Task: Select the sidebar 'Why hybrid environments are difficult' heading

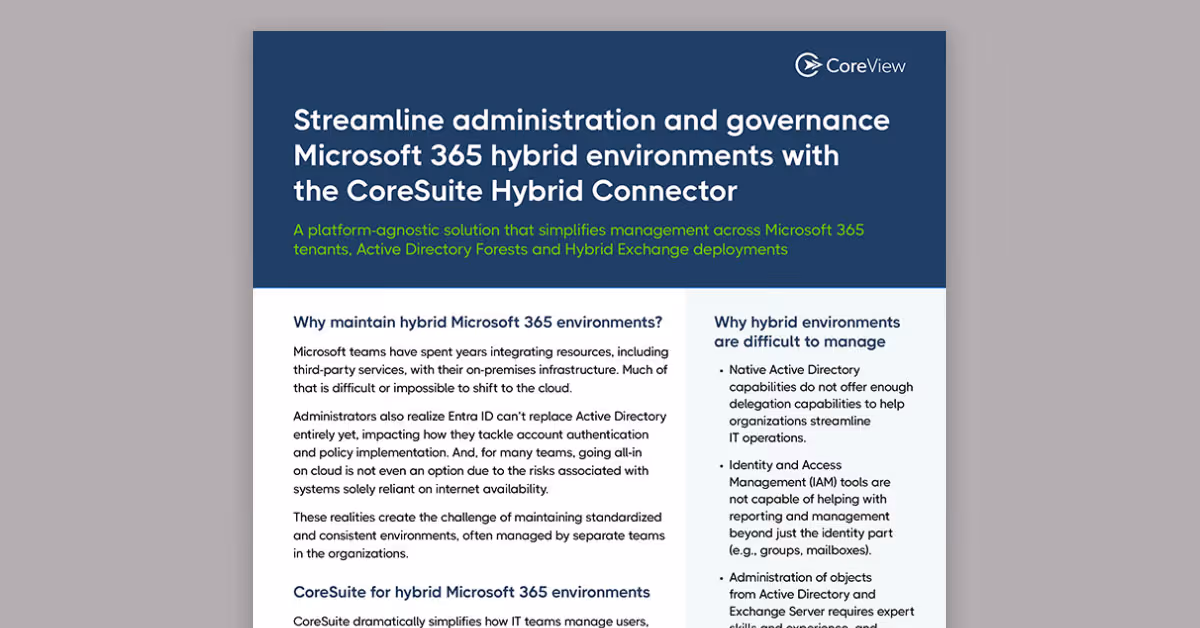Action: pos(807,331)
